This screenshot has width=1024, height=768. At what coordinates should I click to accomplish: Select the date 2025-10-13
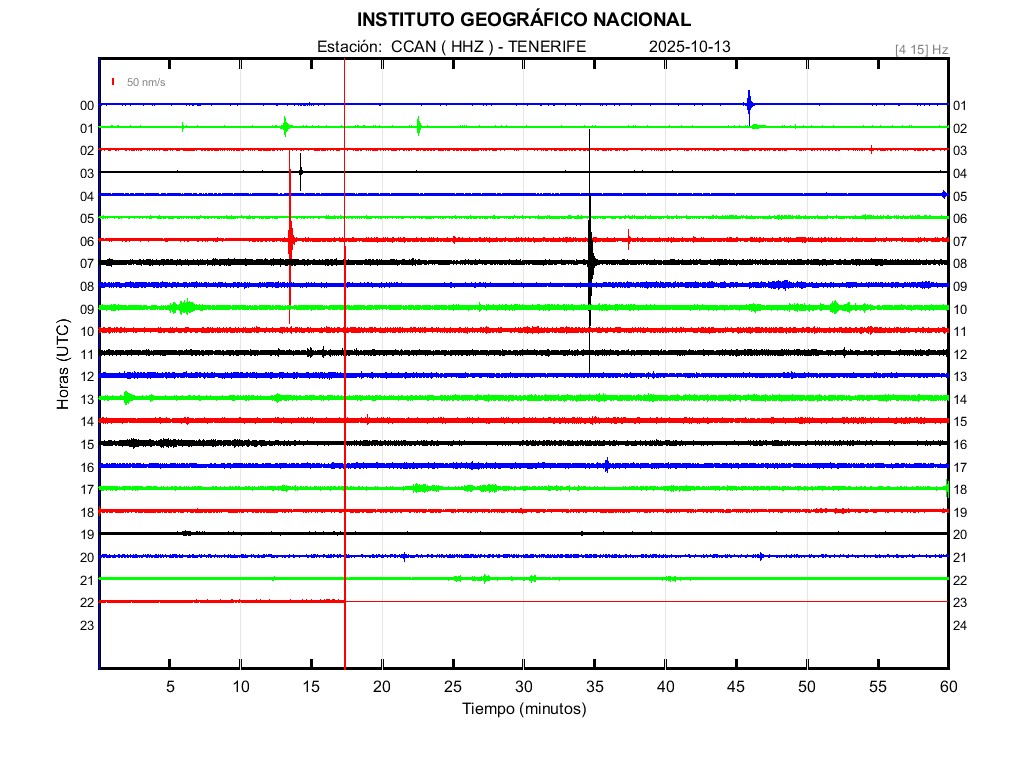click(691, 47)
